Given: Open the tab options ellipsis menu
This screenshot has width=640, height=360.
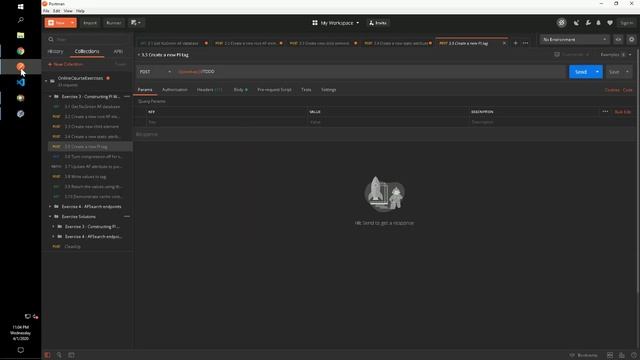Looking at the screenshot, I should coord(525,43).
